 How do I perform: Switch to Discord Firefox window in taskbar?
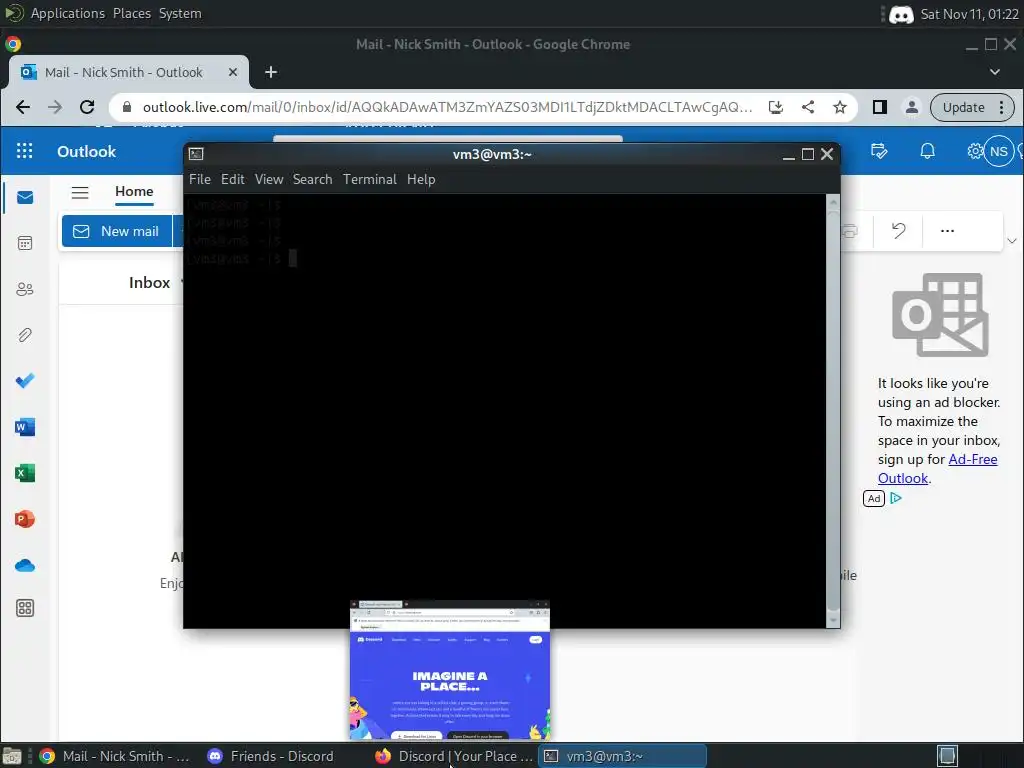(453, 756)
